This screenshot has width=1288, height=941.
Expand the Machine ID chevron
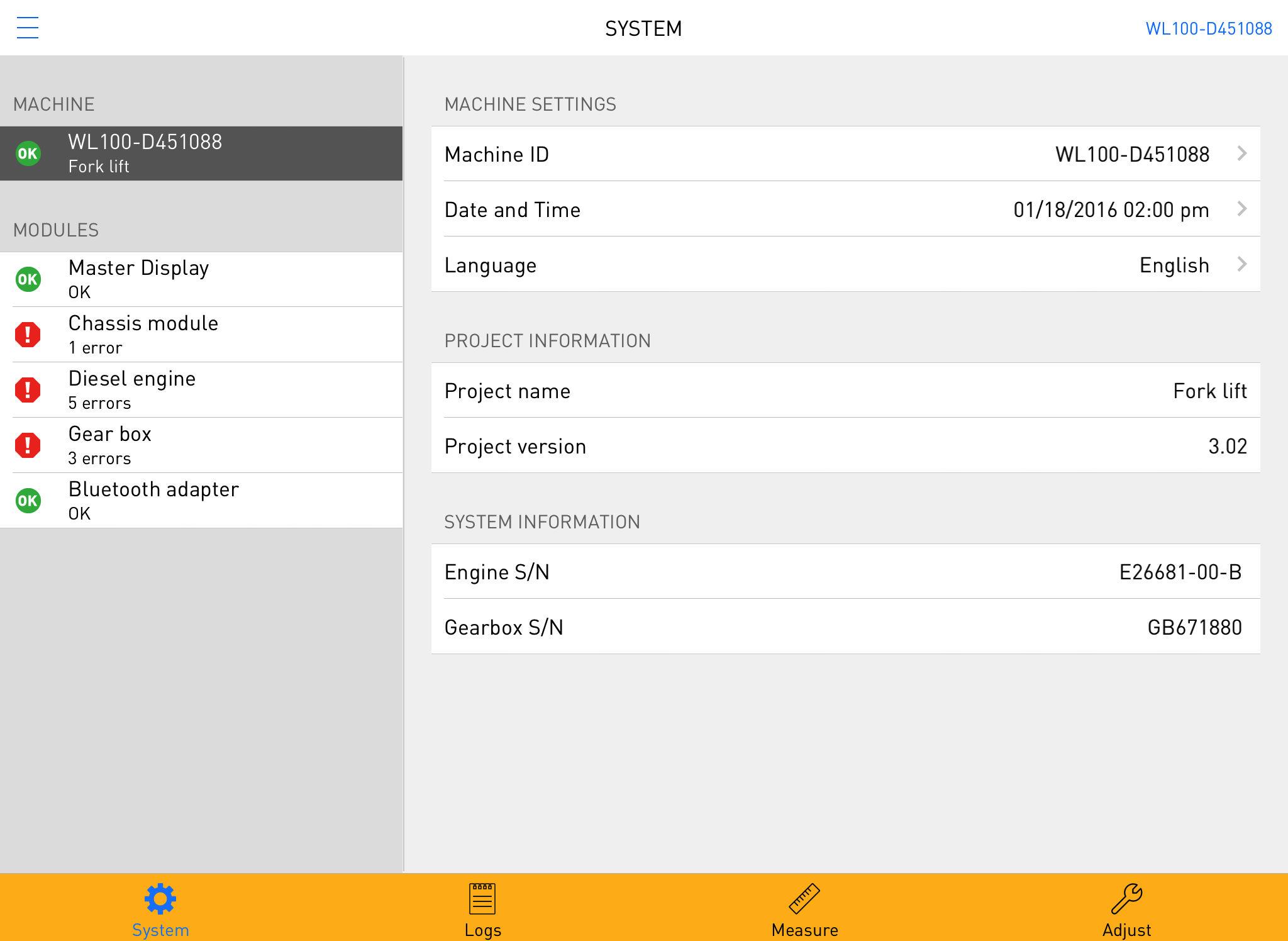1241,153
